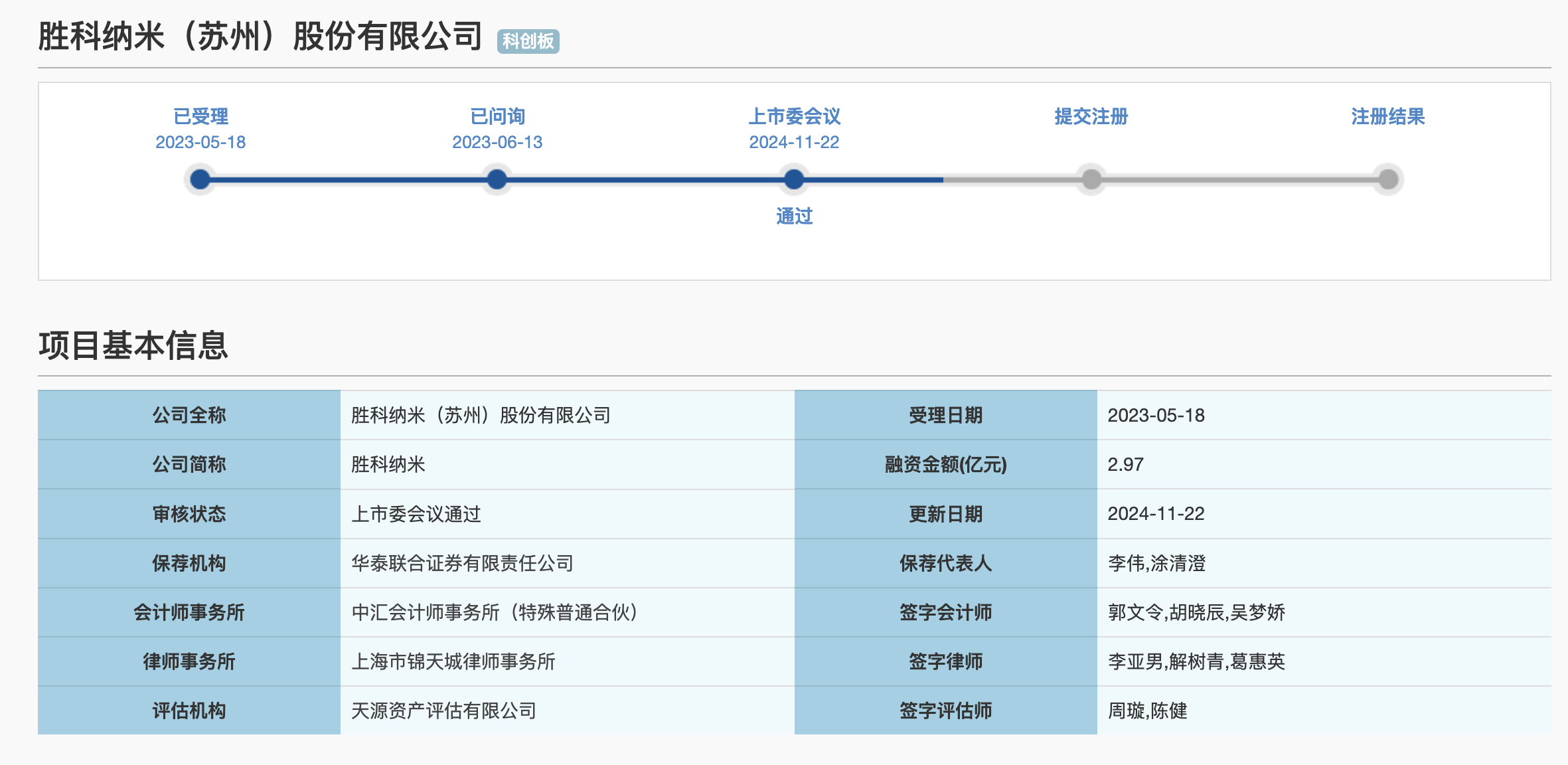1568x765 pixels.
Task: Select the 已问询 stage label
Action: tap(497, 117)
